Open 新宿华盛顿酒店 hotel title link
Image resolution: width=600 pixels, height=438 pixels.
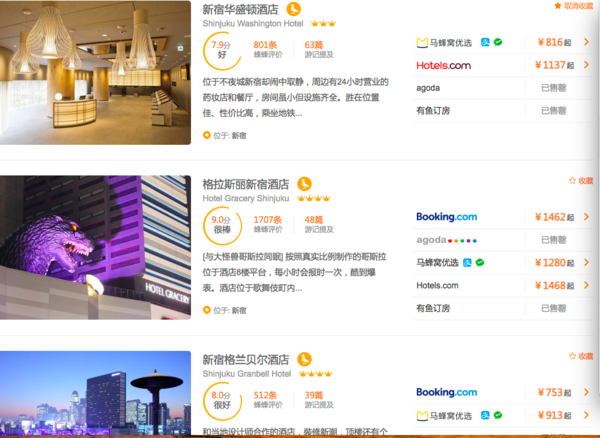click(240, 9)
